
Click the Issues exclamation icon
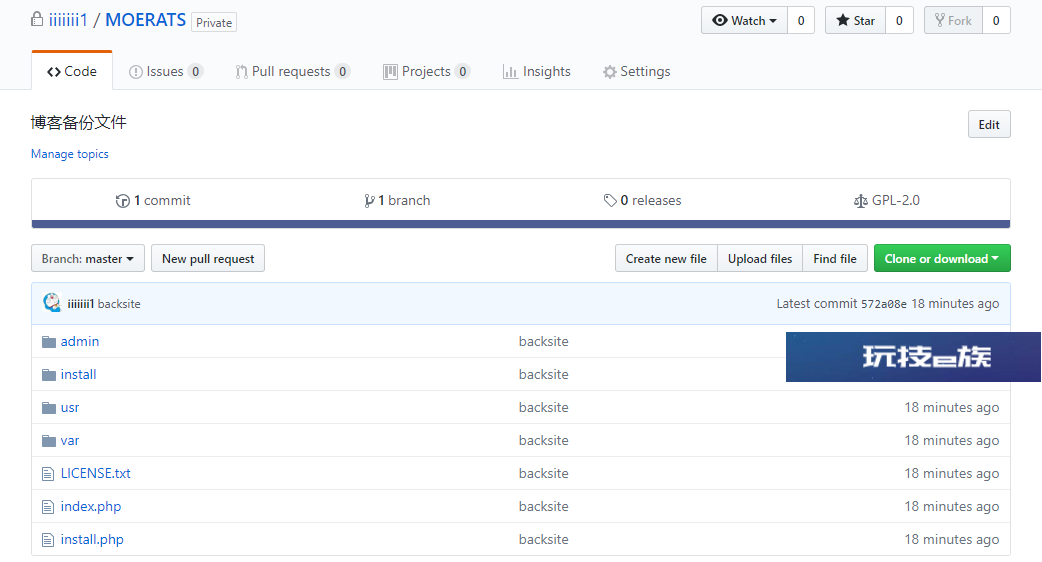tap(136, 72)
